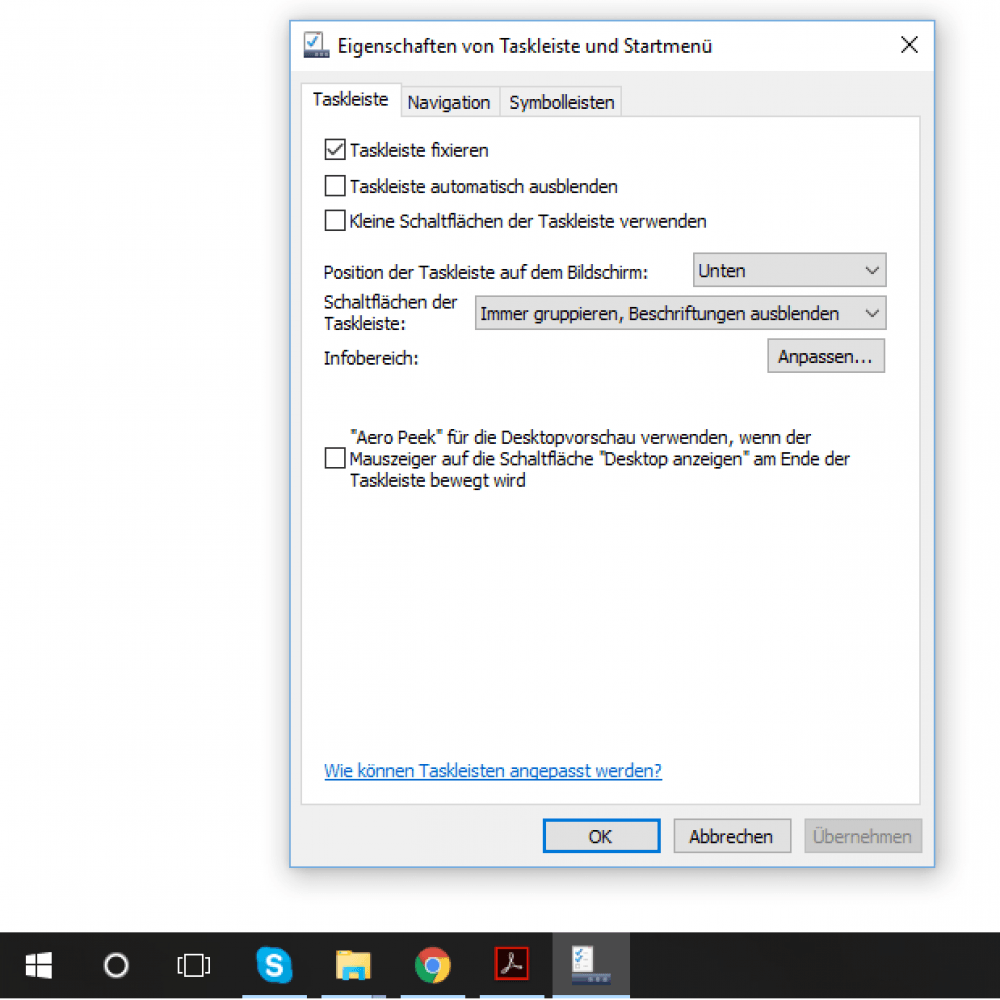Open File Explorer from the taskbar

[353, 964]
